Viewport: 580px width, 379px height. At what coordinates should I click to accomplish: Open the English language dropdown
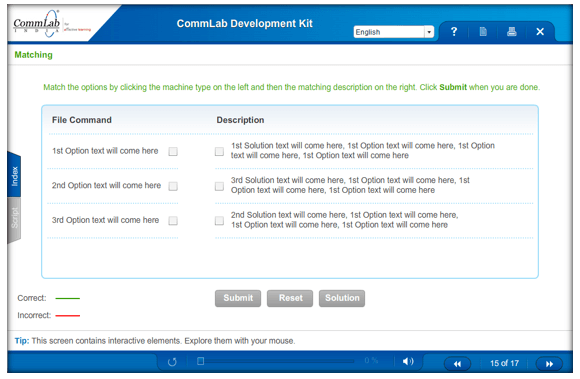[x=394, y=32]
